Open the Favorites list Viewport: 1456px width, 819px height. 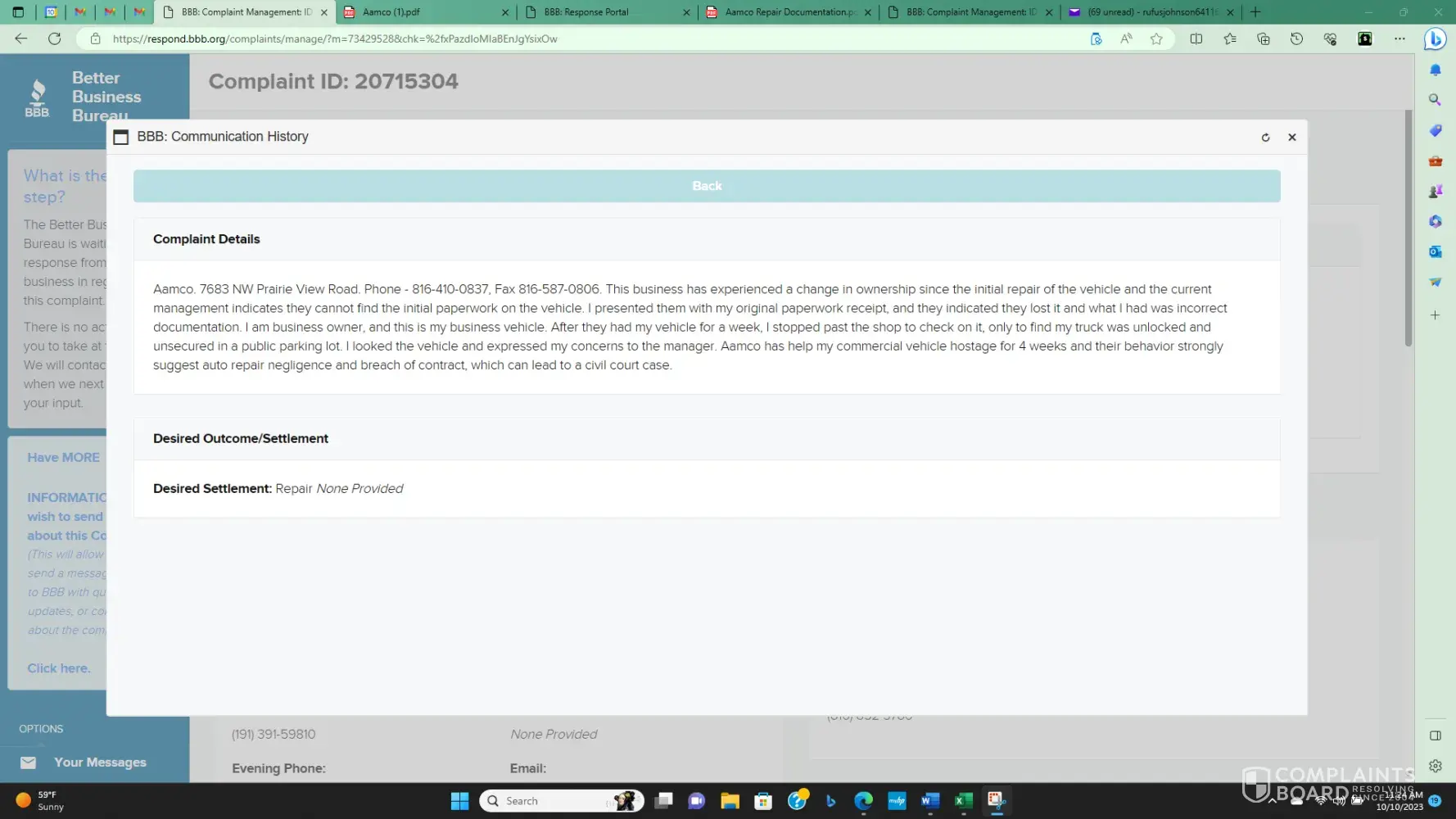pyautogui.click(x=1230, y=38)
